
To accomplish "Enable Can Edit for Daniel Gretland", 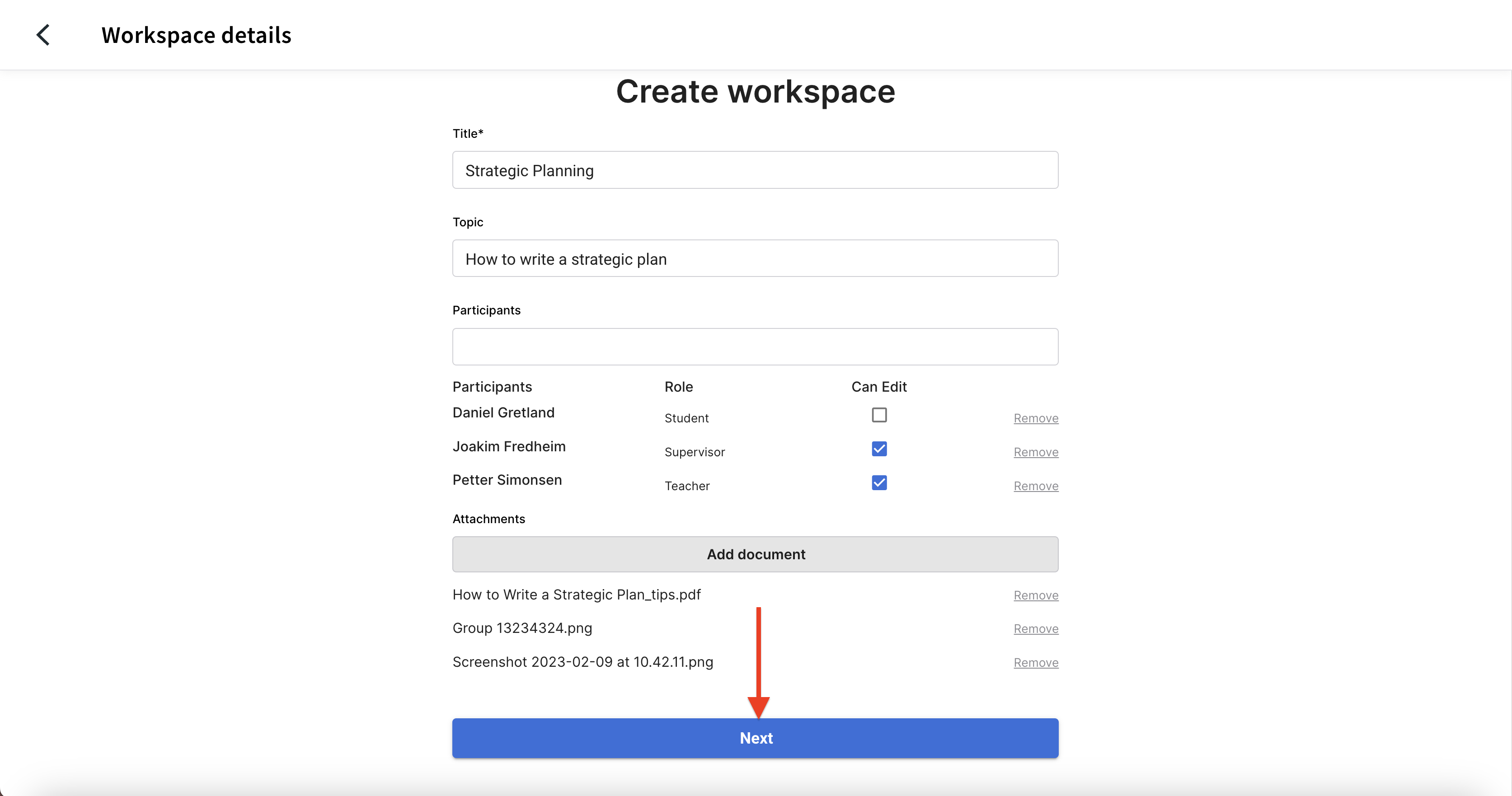I will (878, 415).
